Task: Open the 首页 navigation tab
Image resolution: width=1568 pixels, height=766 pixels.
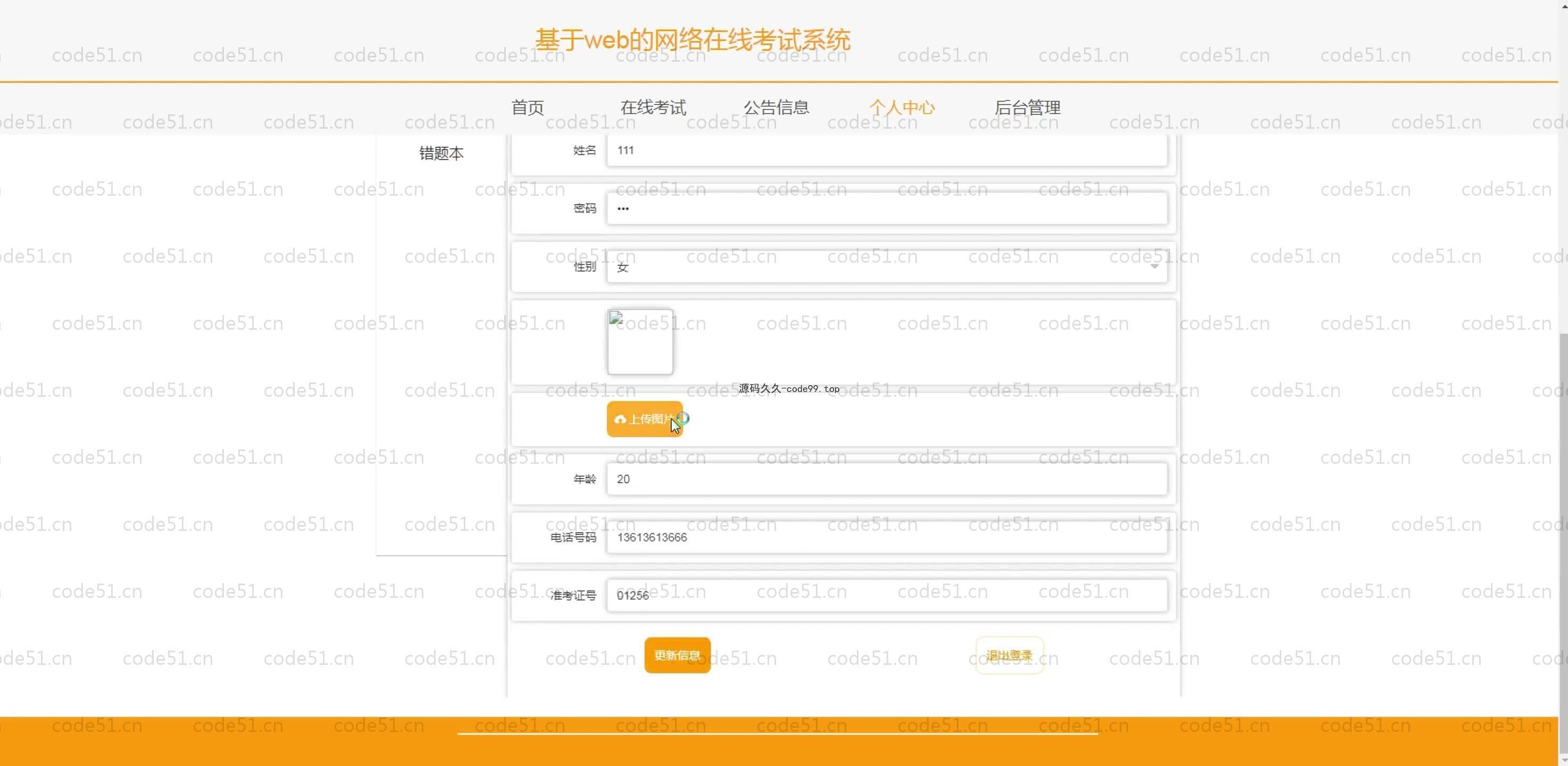Action: pyautogui.click(x=527, y=108)
